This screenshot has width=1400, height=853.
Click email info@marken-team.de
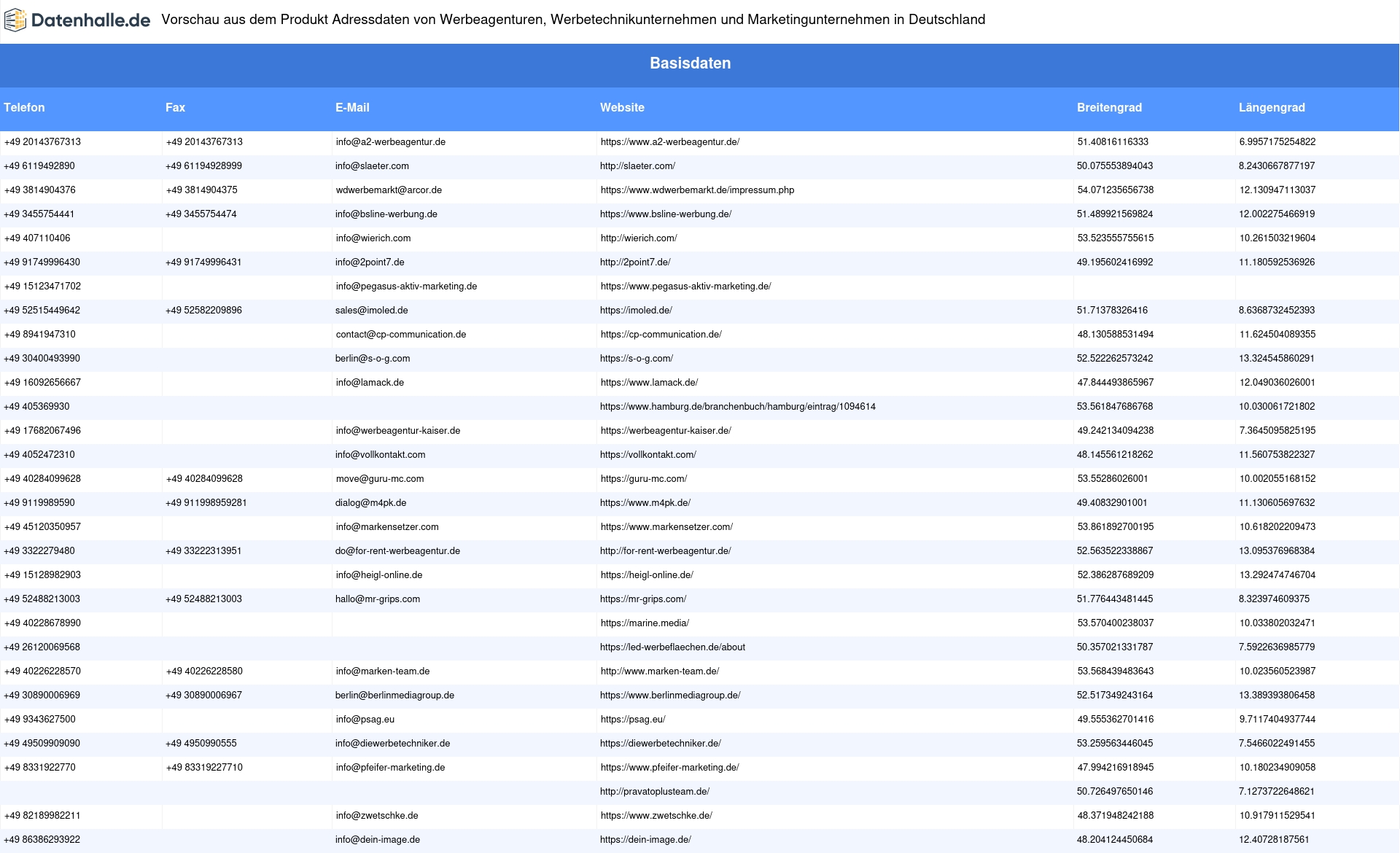click(382, 671)
